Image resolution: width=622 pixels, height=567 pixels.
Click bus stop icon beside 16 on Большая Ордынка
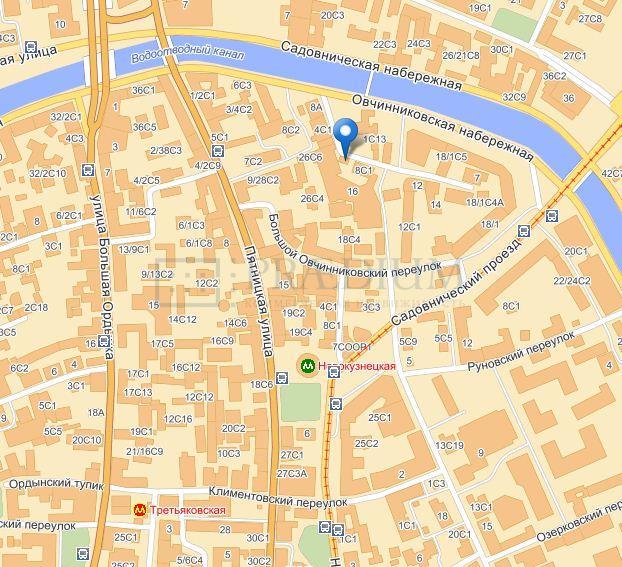tap(104, 340)
